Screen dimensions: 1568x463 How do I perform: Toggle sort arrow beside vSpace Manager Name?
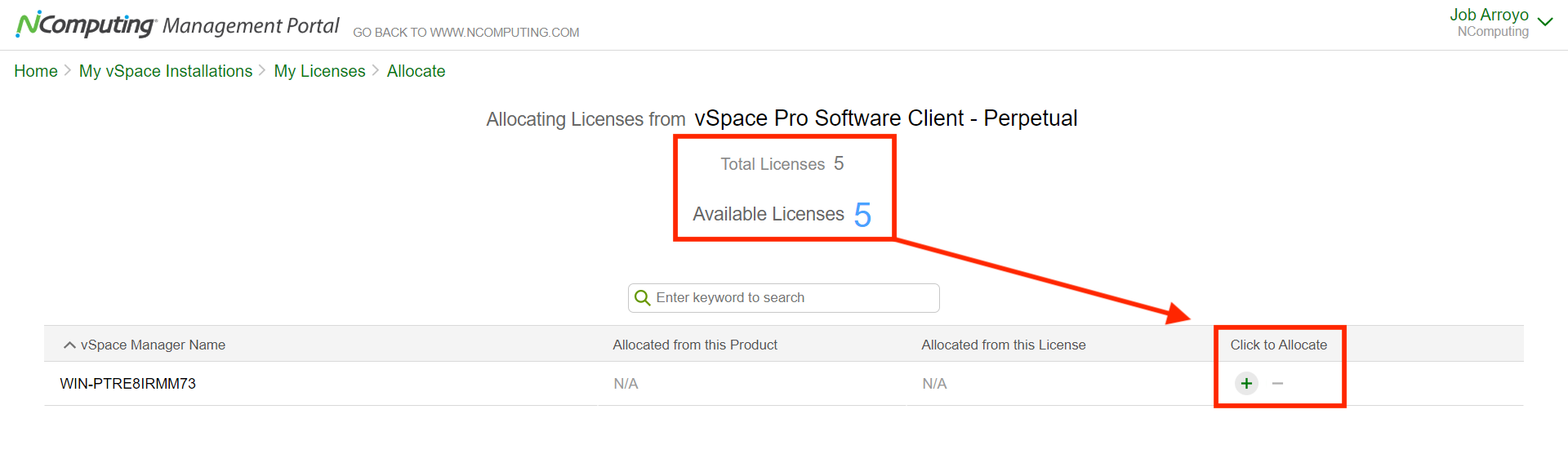tap(69, 345)
